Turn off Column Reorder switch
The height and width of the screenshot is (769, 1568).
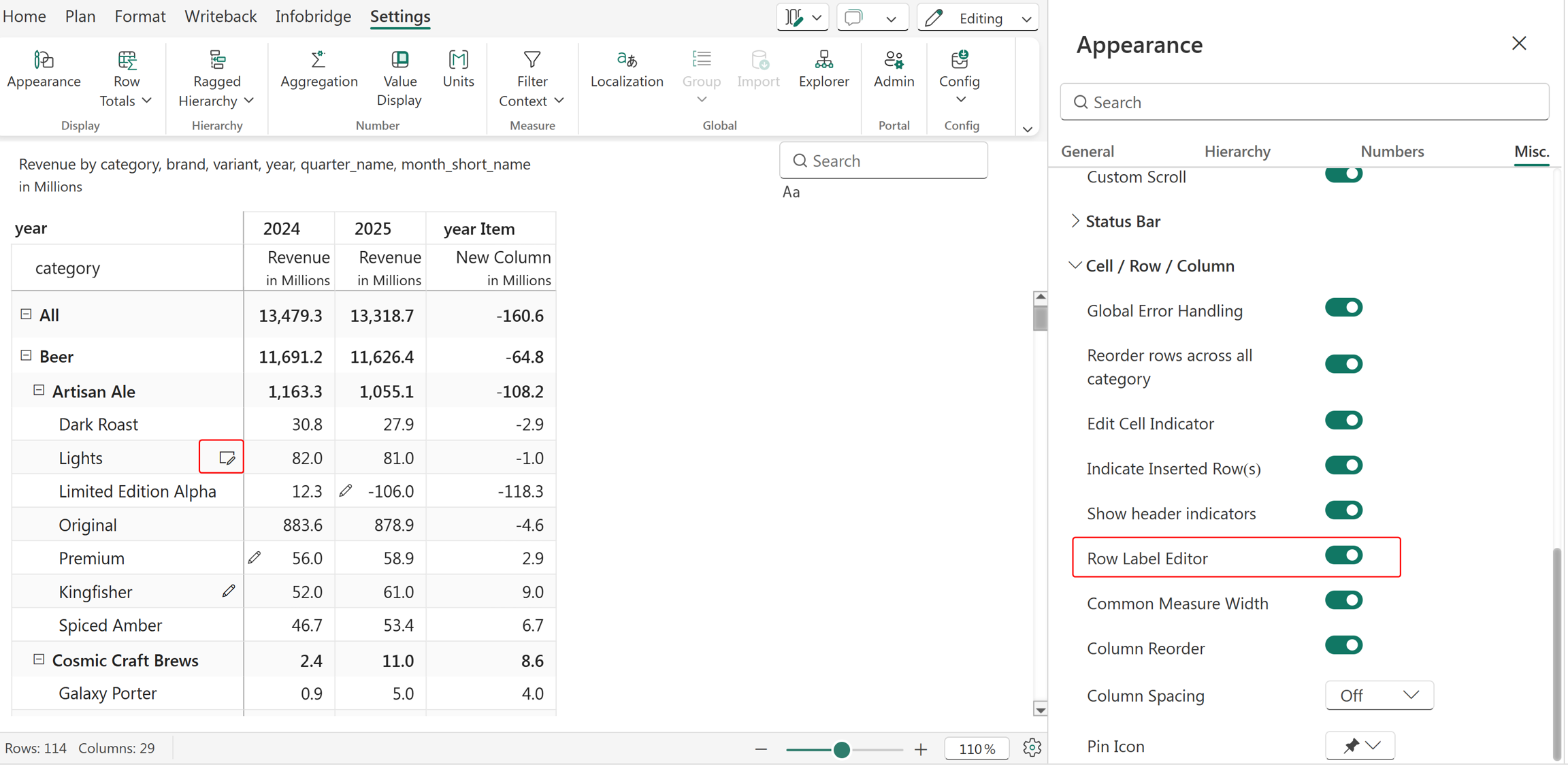[1343, 646]
